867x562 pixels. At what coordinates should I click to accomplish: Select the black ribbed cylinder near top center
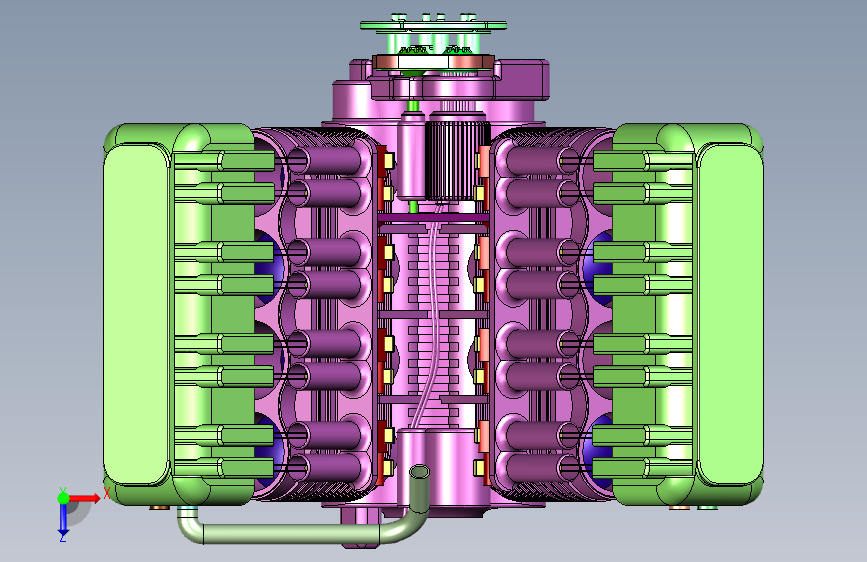[458, 160]
